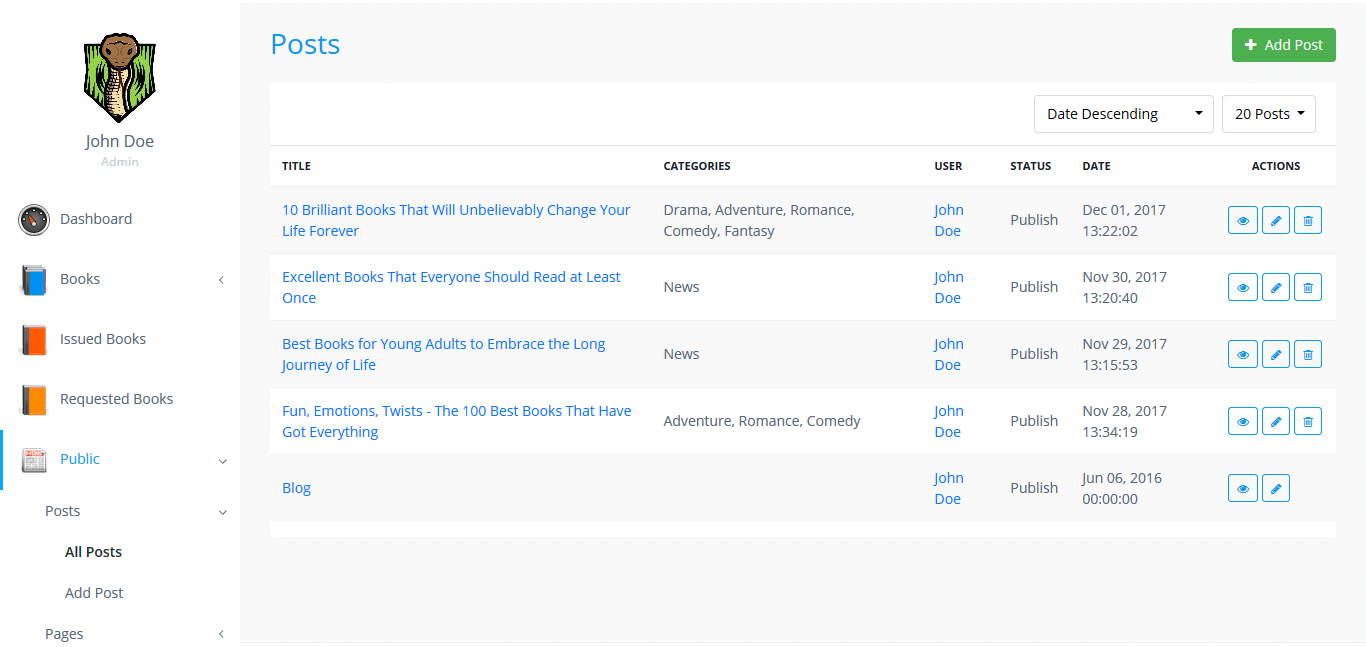Expand the Books sidebar submenu chevron
Image resolution: width=1366 pixels, height=647 pixels.
pyautogui.click(x=221, y=280)
